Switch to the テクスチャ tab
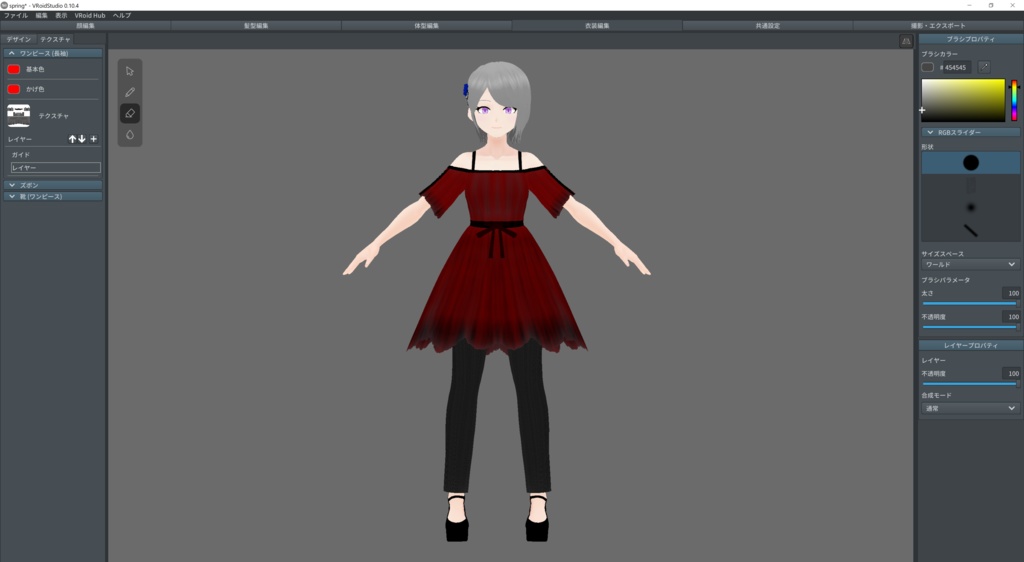This screenshot has width=1024, height=562. 55,39
